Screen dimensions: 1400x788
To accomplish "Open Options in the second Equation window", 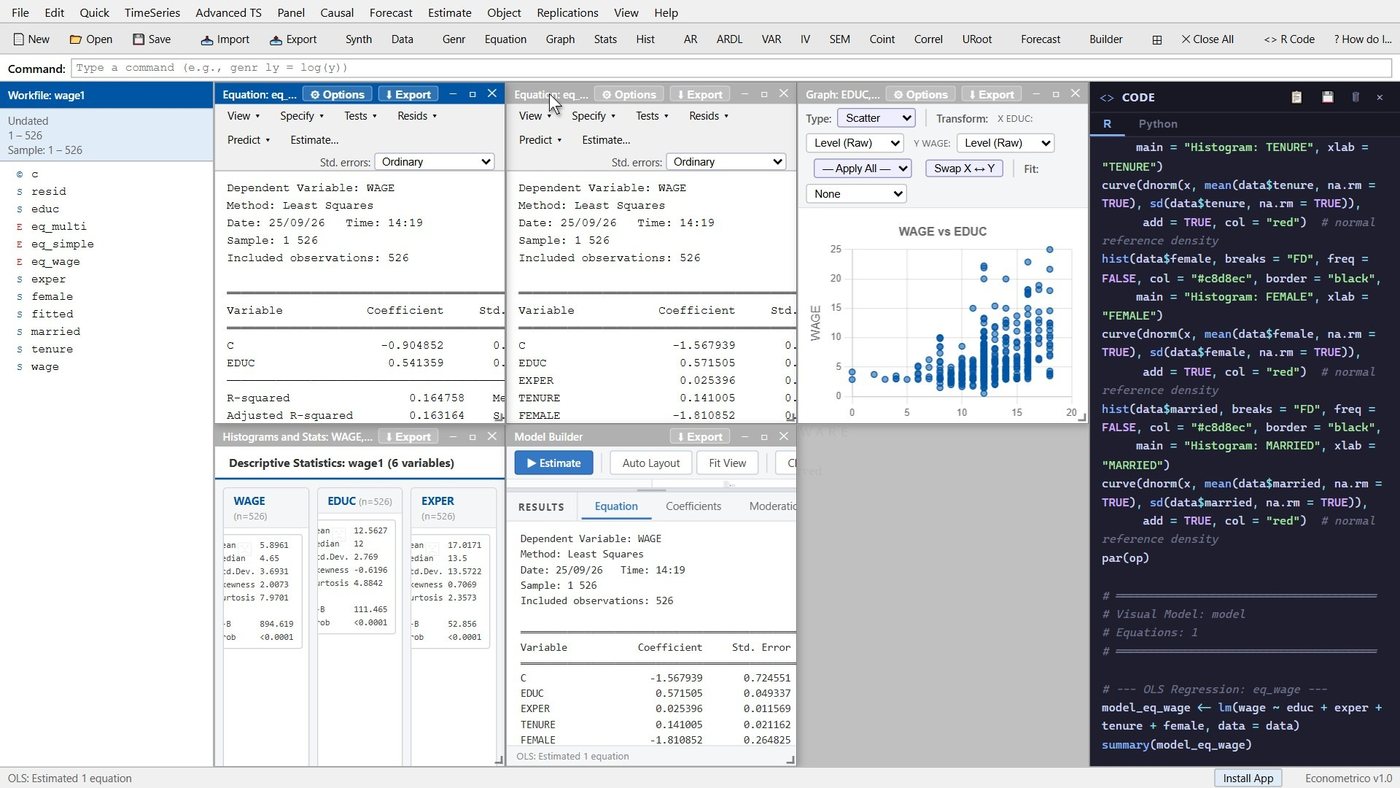I will point(629,94).
